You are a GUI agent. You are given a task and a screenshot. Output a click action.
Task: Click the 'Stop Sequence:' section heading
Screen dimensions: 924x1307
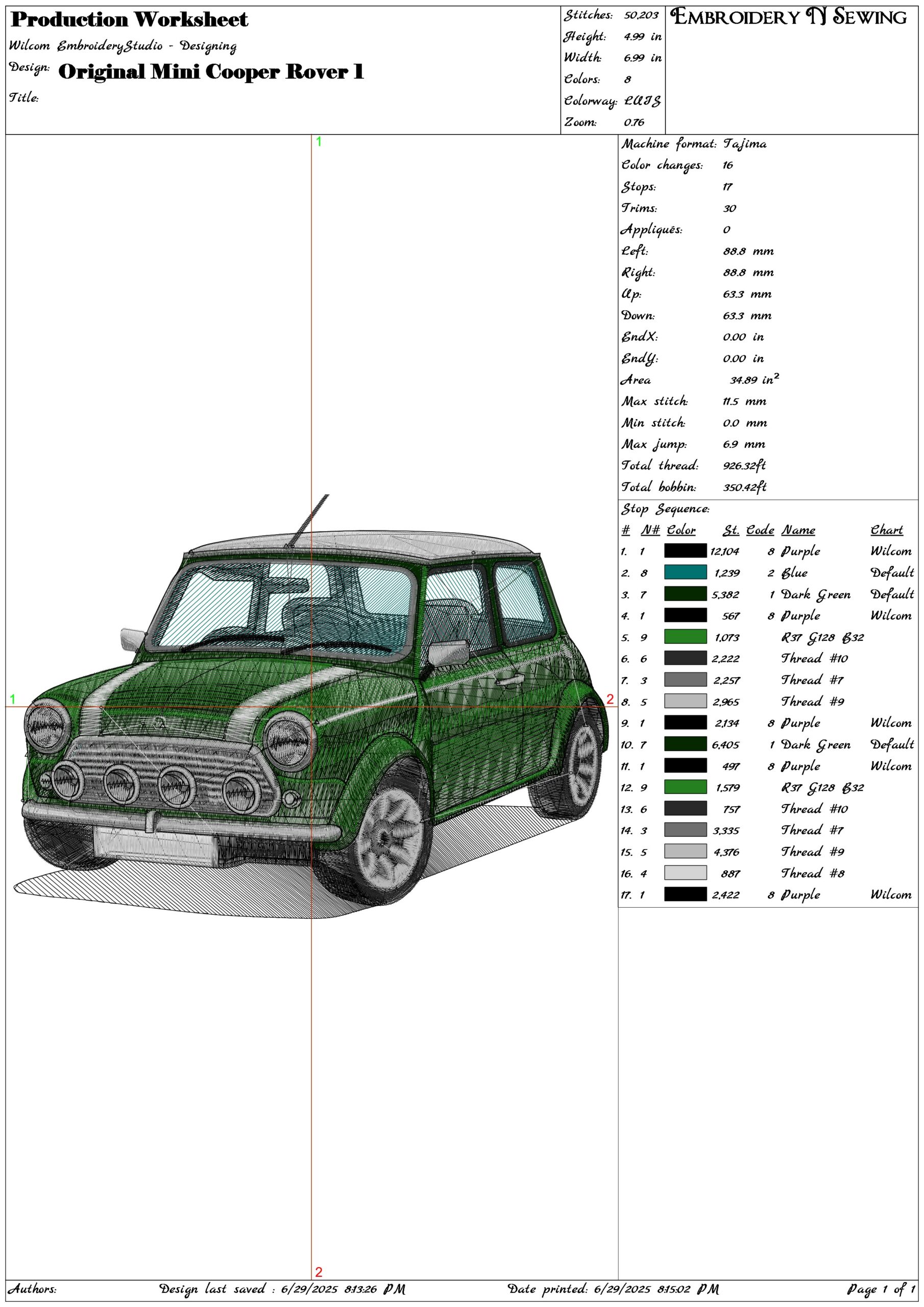point(666,509)
